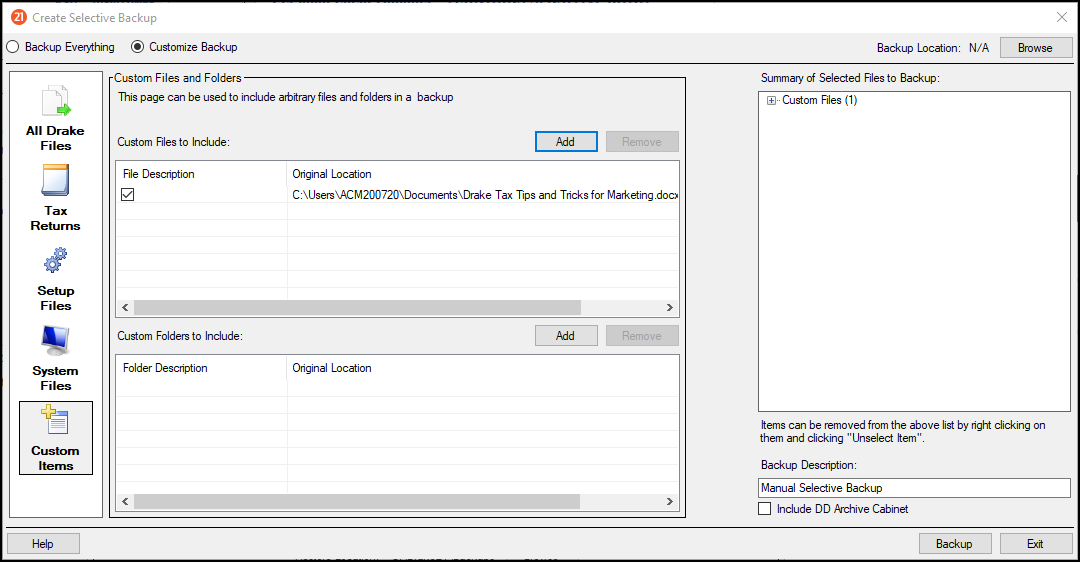The height and width of the screenshot is (562, 1080).
Task: Click files list Original Location column header
Action: [x=483, y=174]
